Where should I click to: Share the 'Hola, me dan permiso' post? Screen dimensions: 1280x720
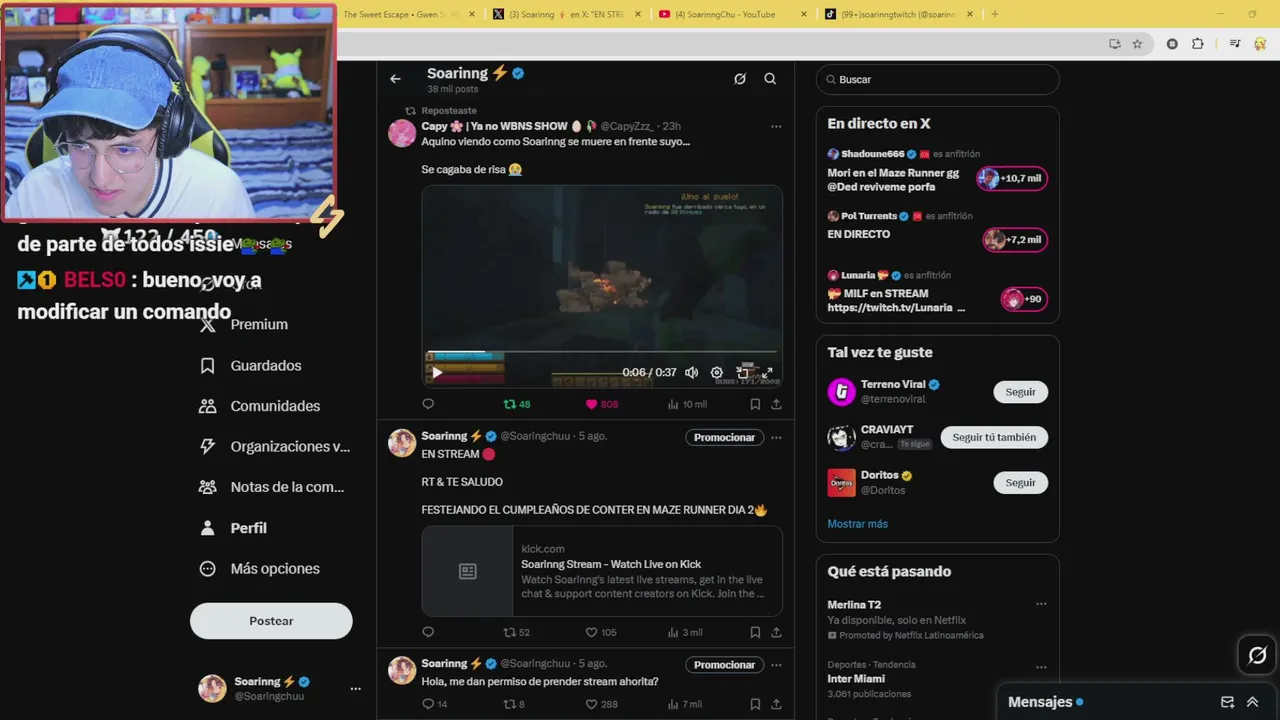point(776,704)
